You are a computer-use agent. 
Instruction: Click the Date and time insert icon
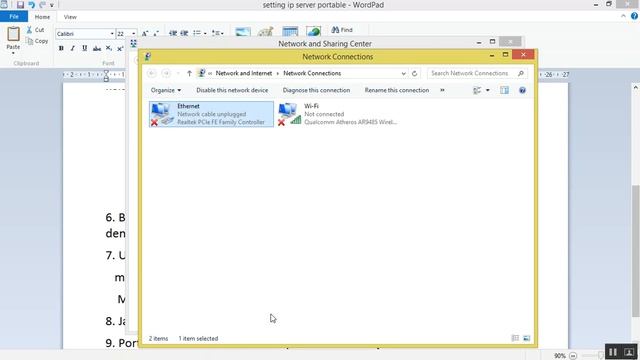pos(290,32)
